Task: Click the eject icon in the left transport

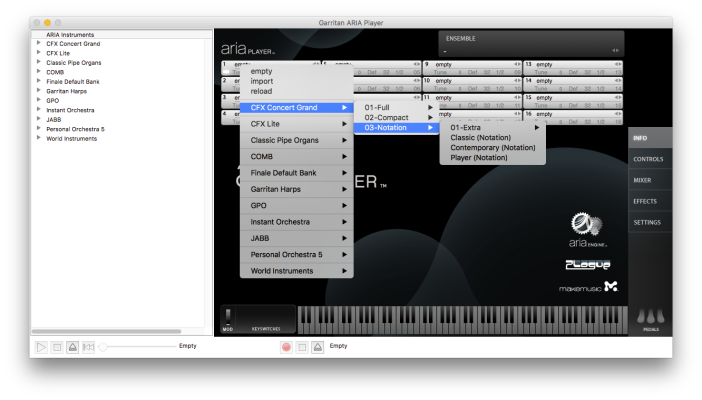Action: 73,347
